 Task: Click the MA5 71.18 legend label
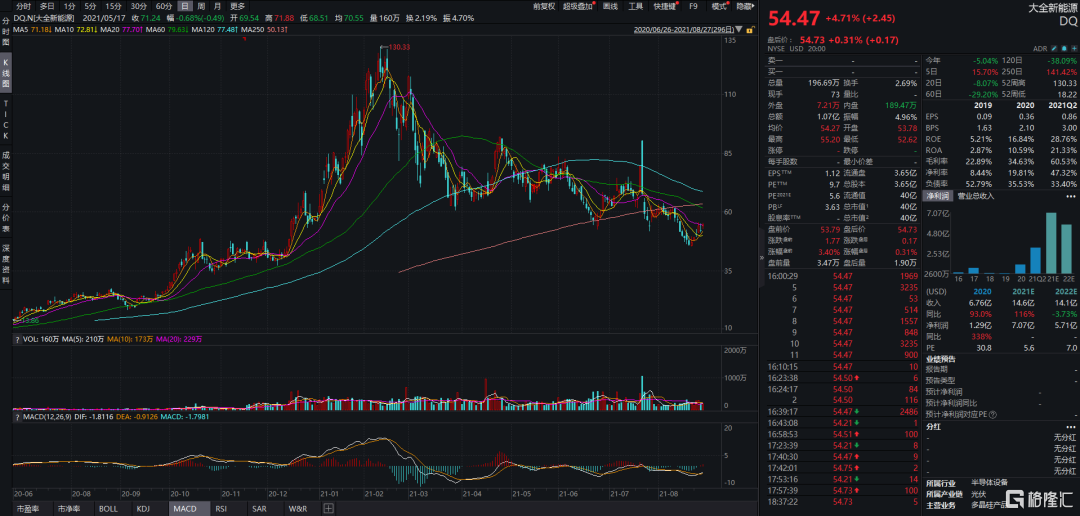[x=32, y=30]
